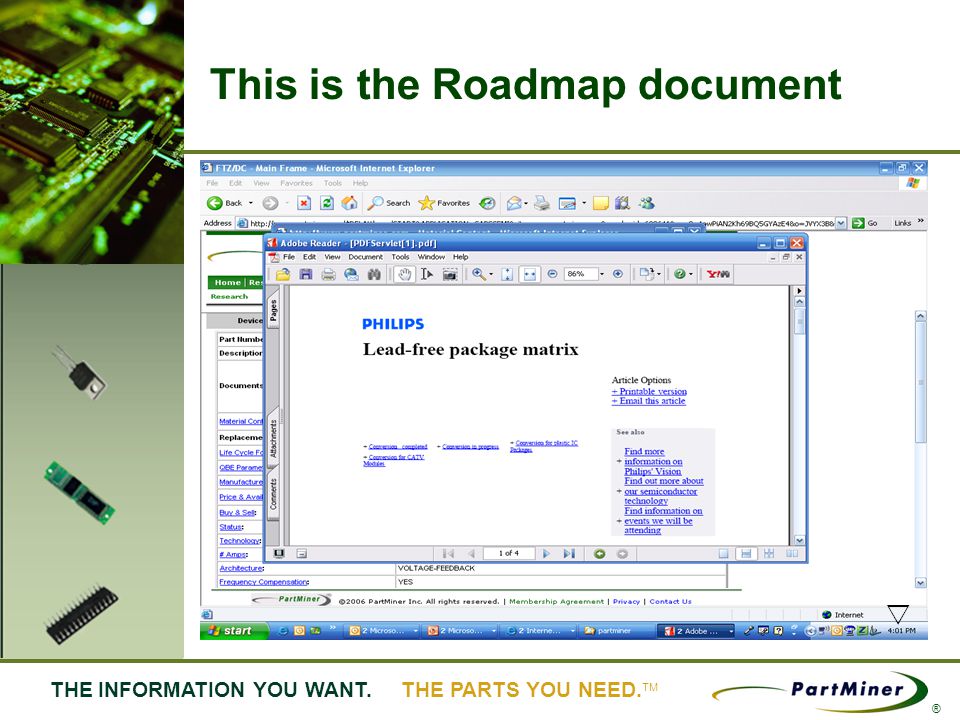Open zoom tool dropdown arrow beside magnifier
The height and width of the screenshot is (720, 960).
pyautogui.click(x=491, y=274)
